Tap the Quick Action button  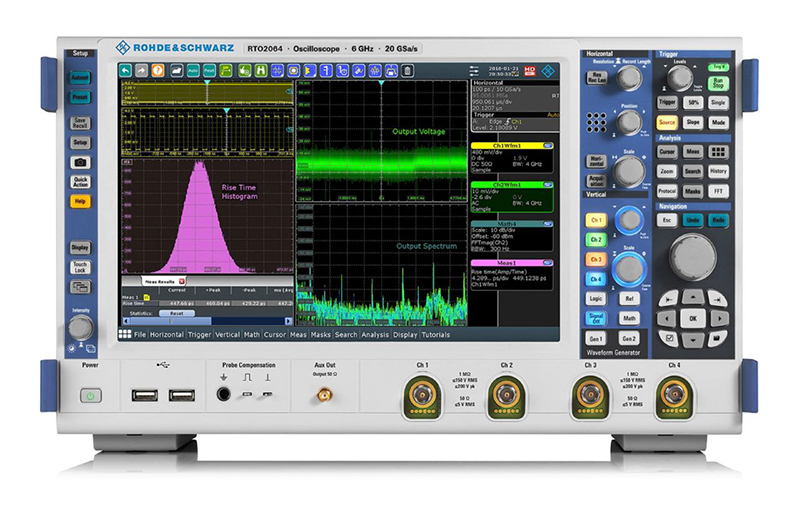[x=80, y=182]
